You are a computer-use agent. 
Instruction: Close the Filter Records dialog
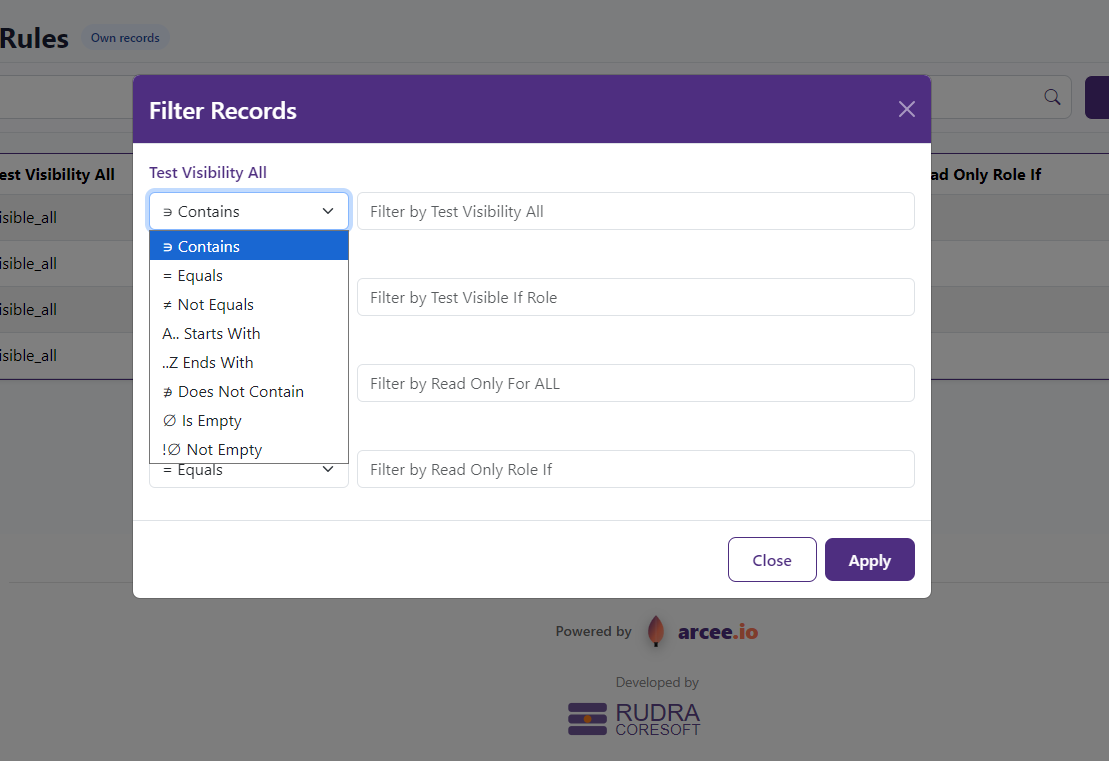pos(772,559)
